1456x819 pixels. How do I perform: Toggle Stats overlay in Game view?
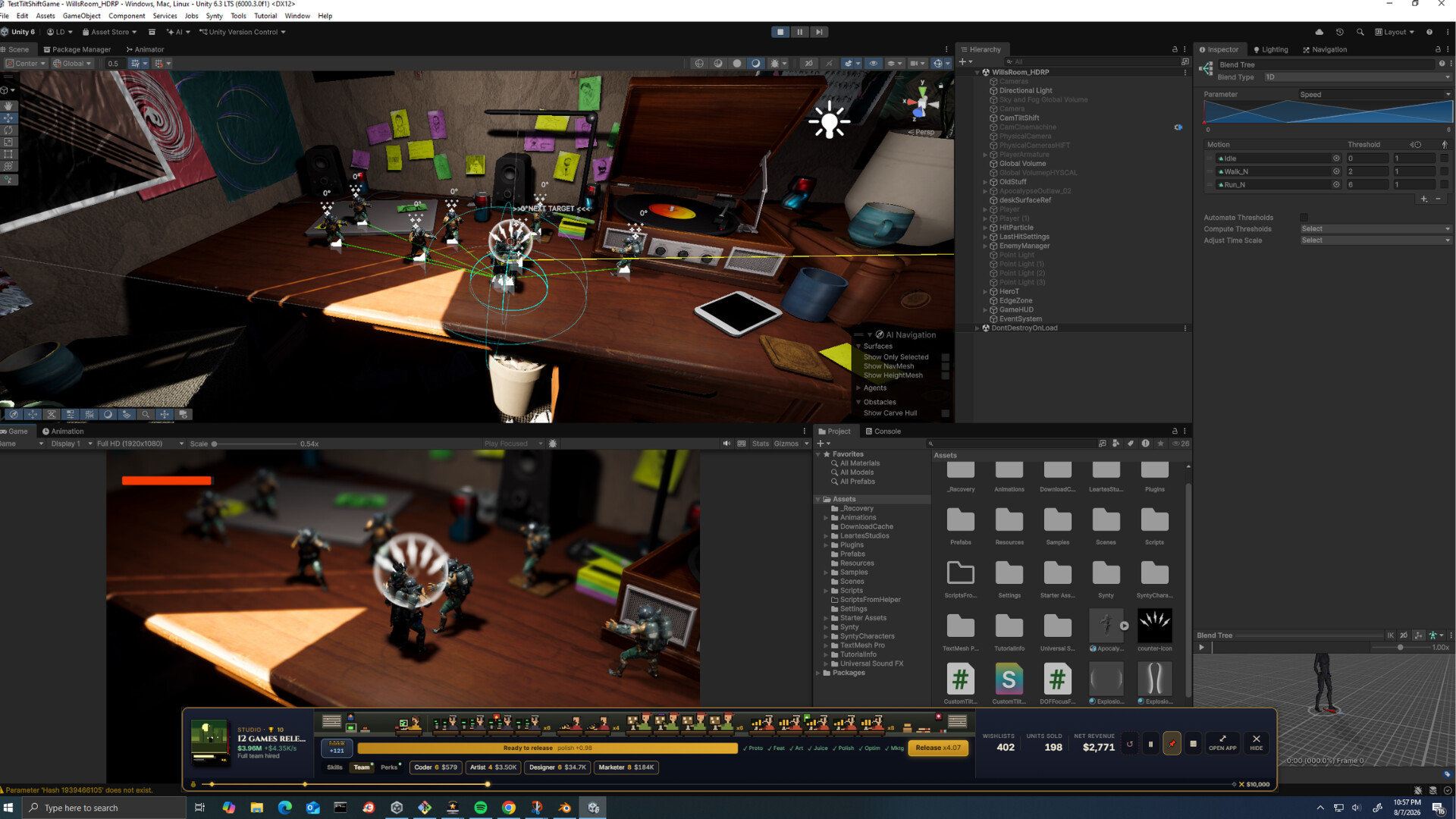tap(761, 444)
